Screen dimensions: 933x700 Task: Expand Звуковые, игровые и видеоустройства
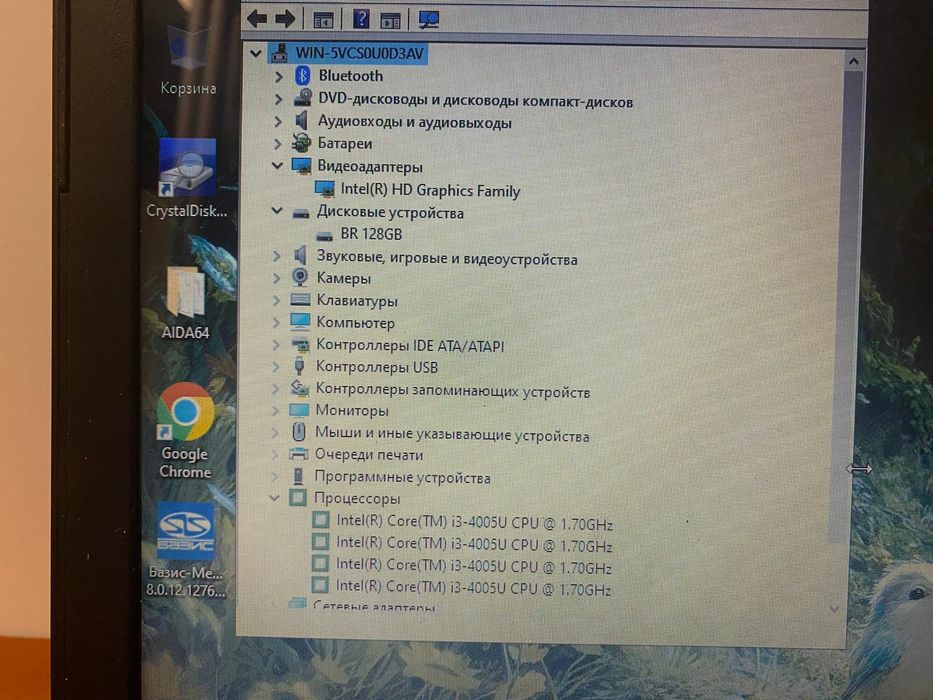pyautogui.click(x=276, y=256)
